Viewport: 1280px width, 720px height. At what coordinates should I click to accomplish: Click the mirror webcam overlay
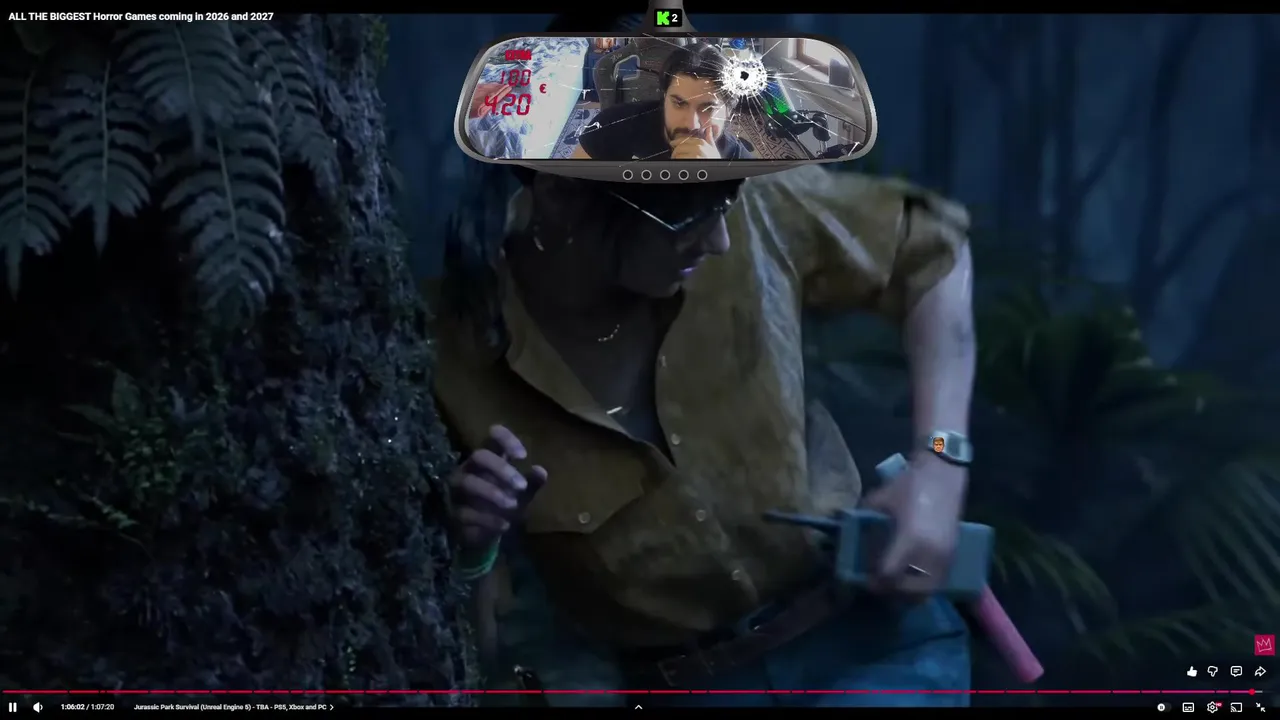click(x=665, y=98)
